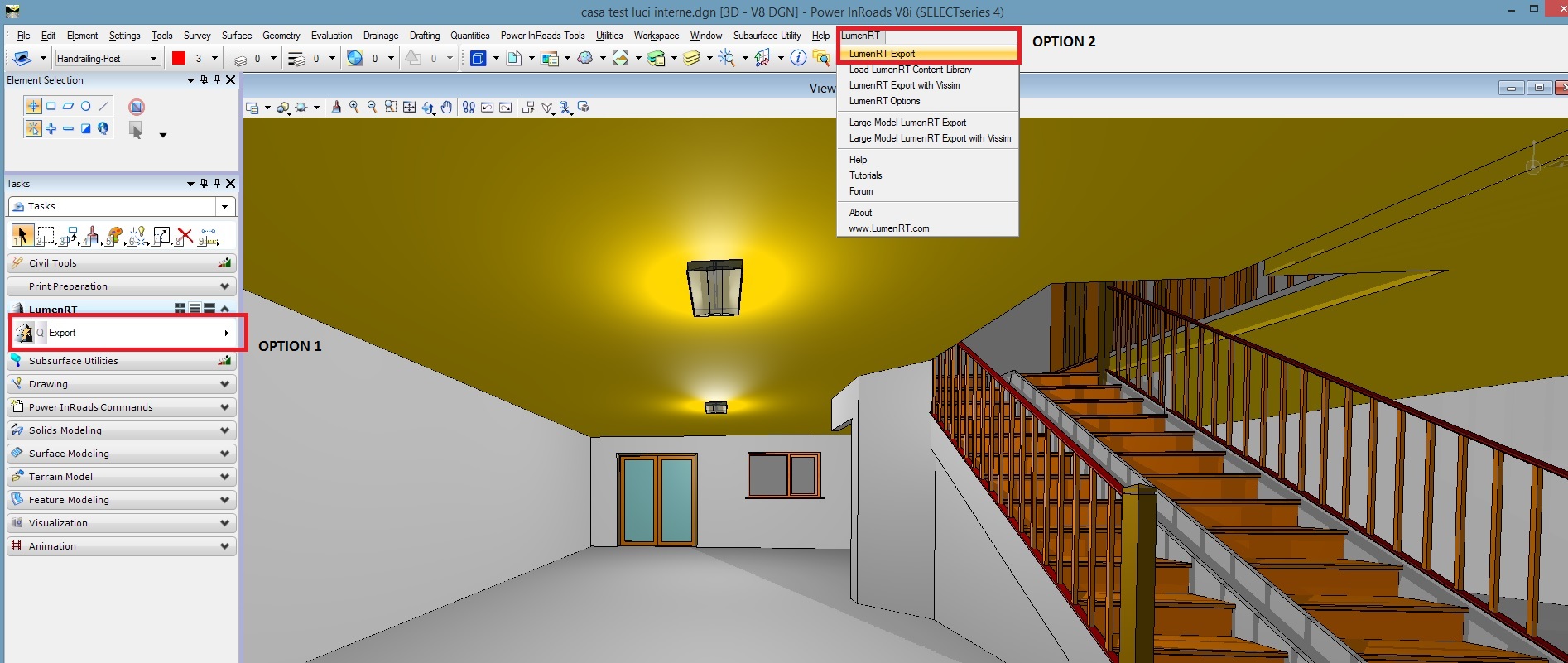Screen dimensions: 1568x663
Task: Select LumenRT Export with Vissim
Action: (927, 85)
